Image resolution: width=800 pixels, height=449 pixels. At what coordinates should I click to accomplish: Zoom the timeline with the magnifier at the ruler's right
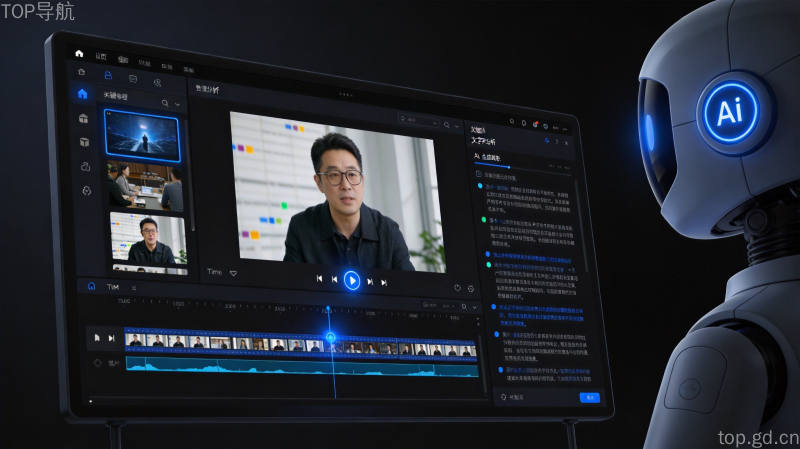[x=464, y=307]
